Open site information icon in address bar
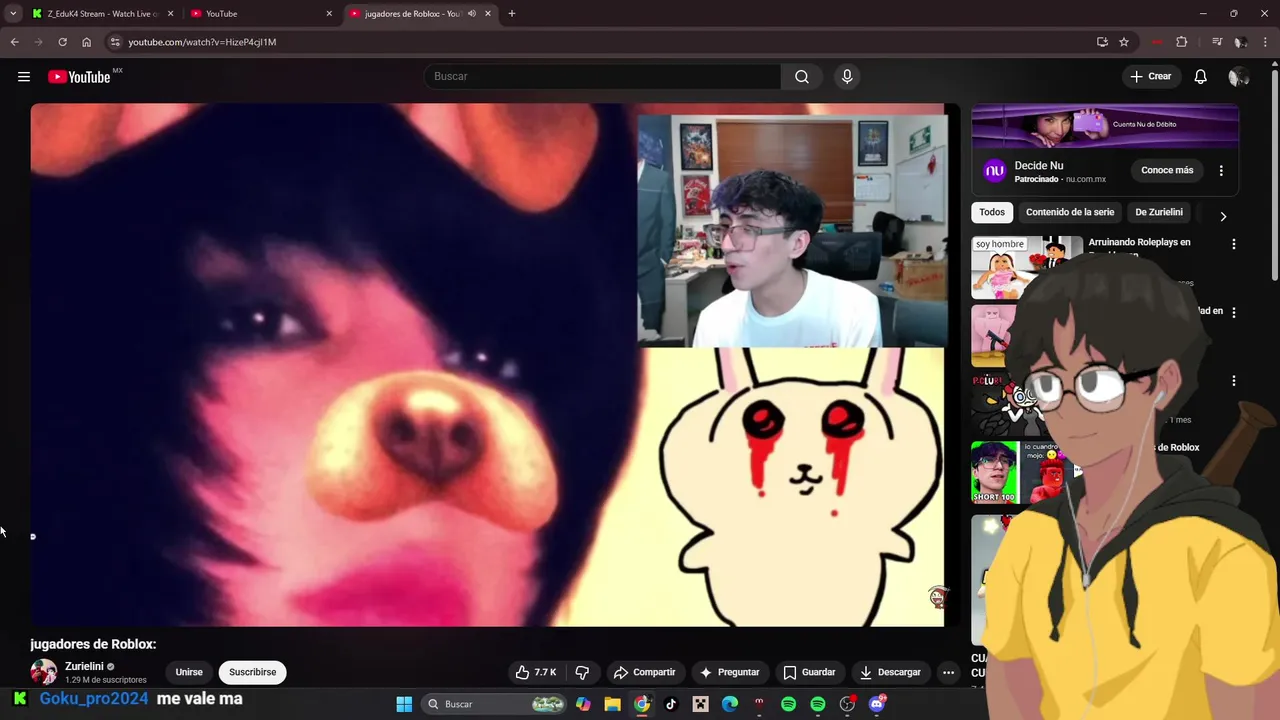The image size is (1280, 720). (x=115, y=42)
